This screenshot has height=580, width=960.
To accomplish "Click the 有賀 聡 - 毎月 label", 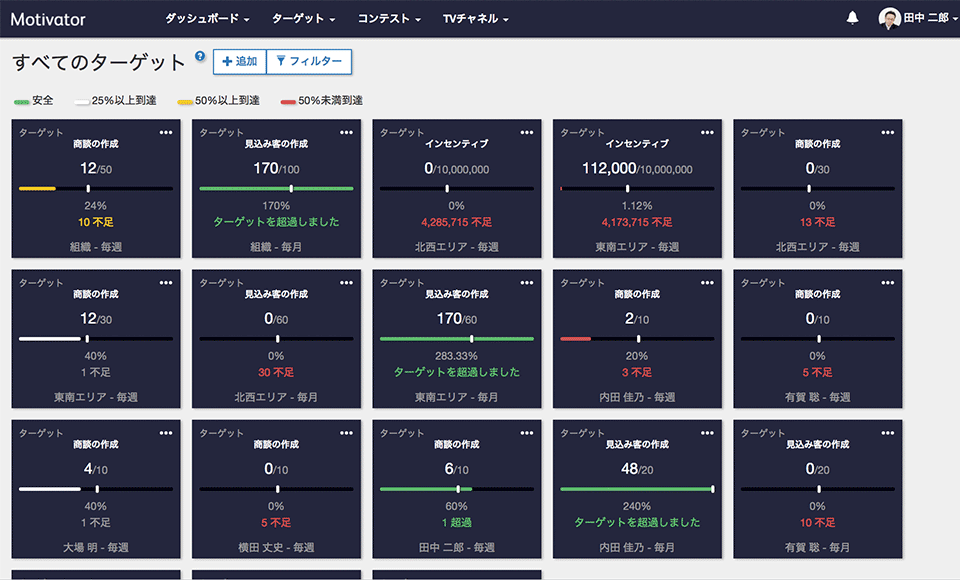I will point(817,548).
